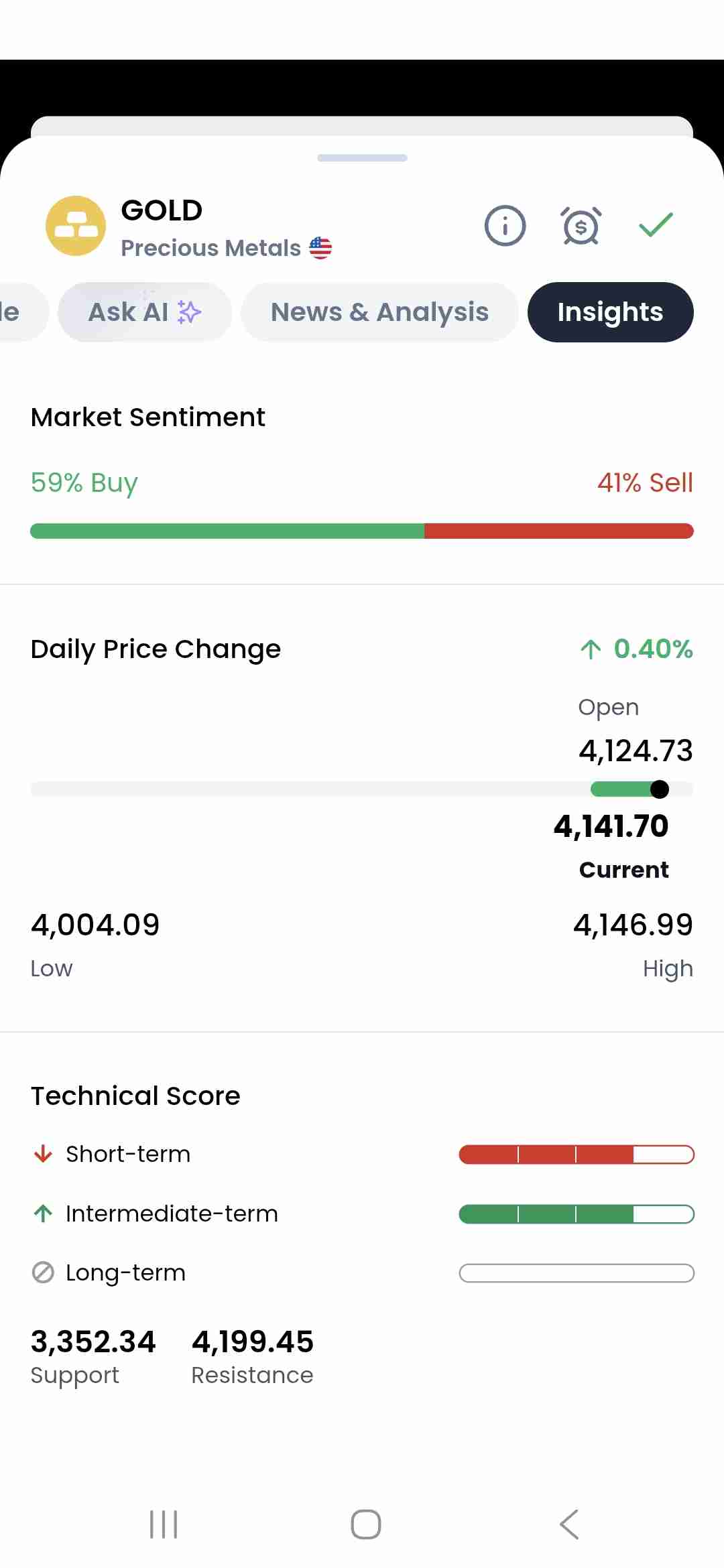Tap the Ask AI sparkle icon
Viewport: 724px width, 1568px height.
190,312
